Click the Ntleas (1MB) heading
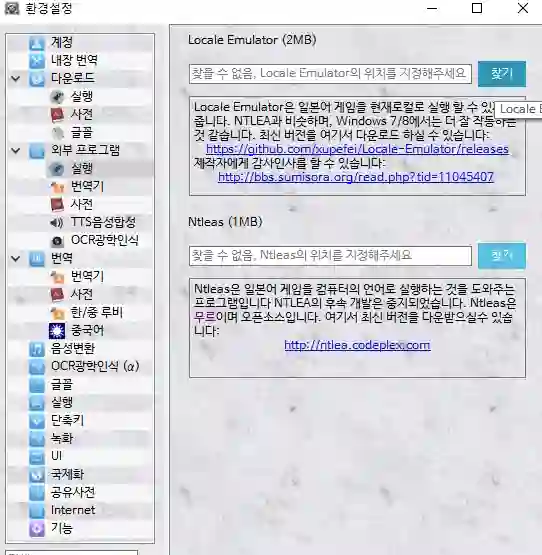Viewport: 542px width, 555px height. 225,222
